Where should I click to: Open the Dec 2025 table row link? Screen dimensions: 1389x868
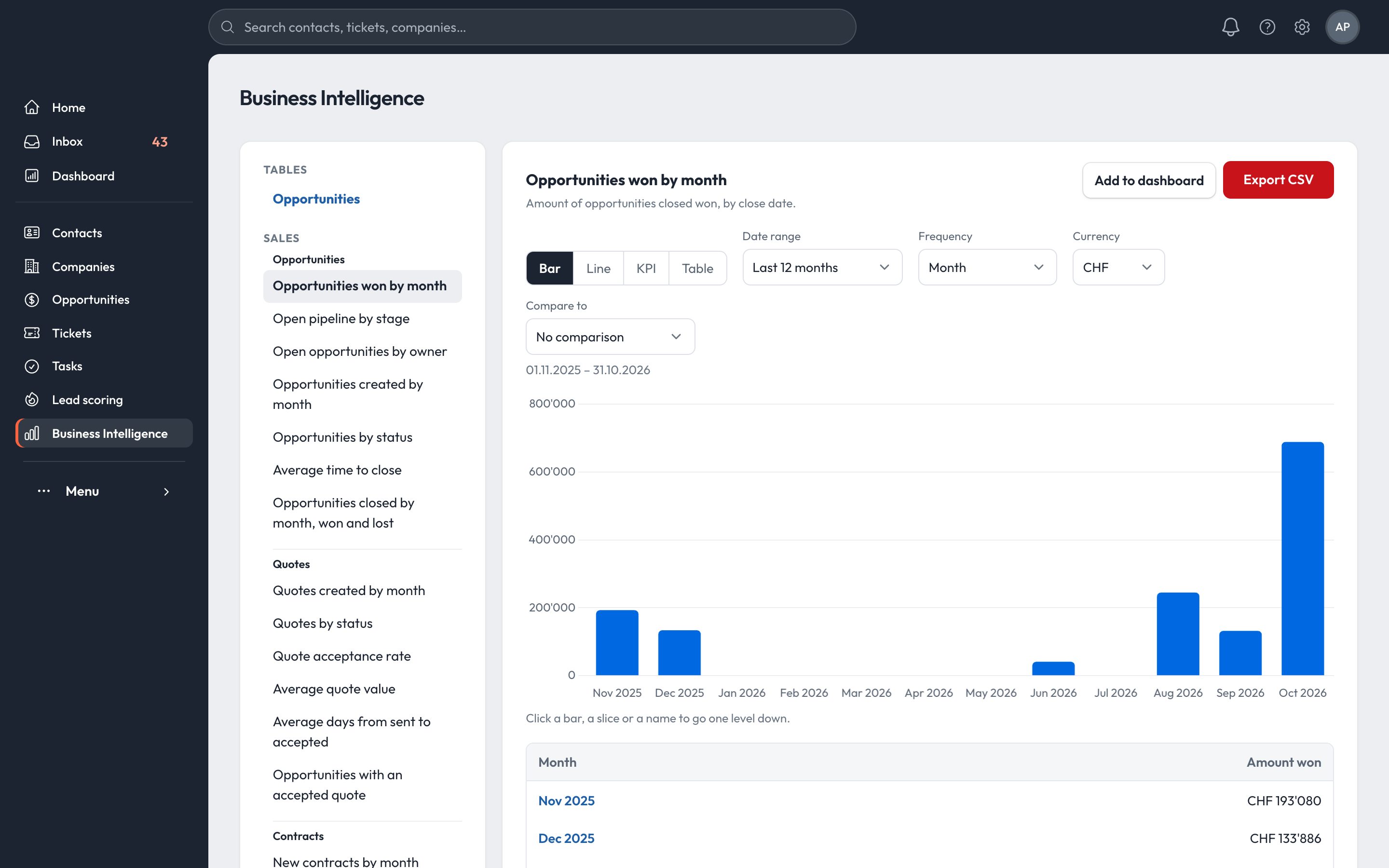[x=566, y=838]
